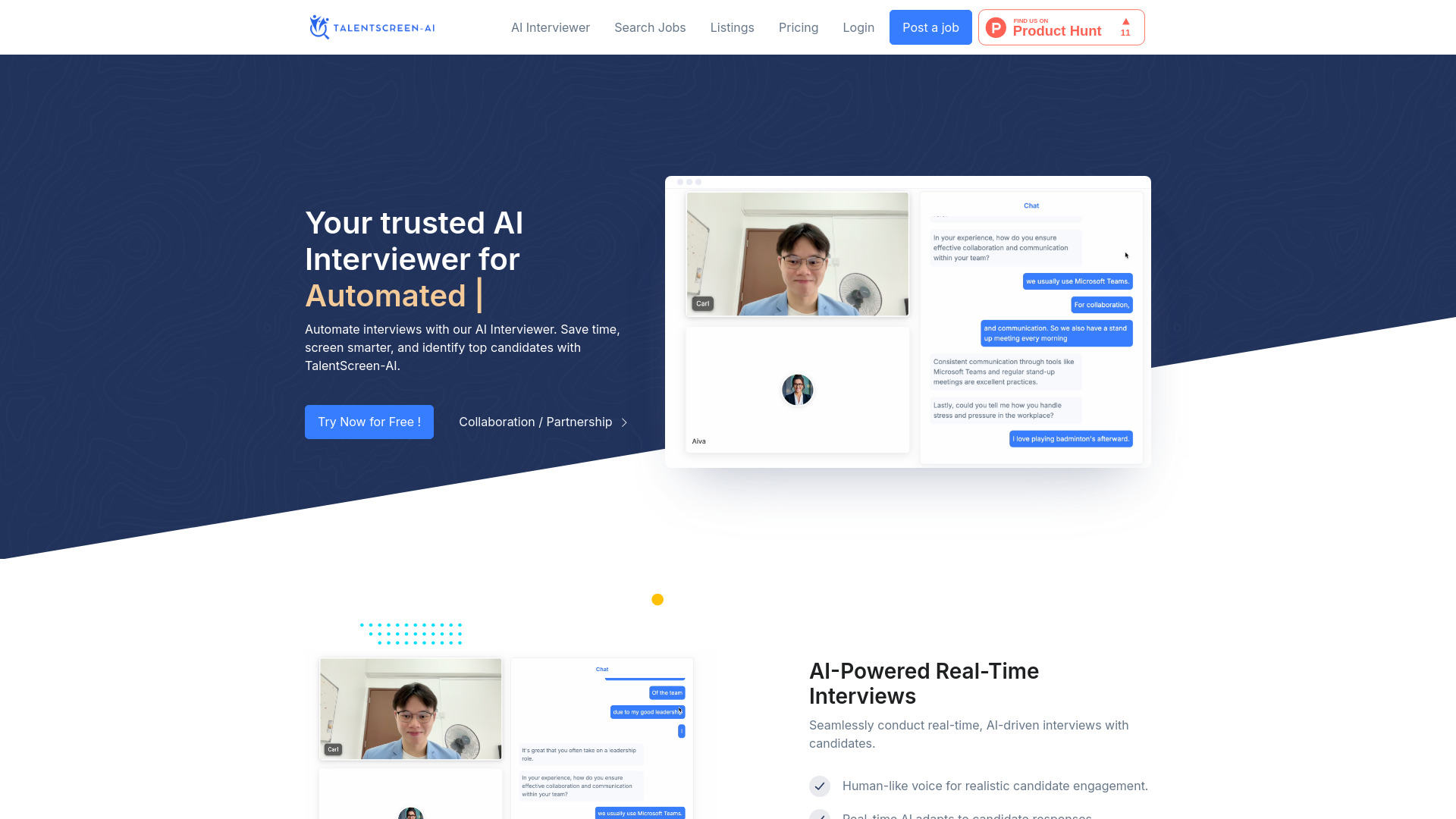Click the Post a job button

click(x=930, y=27)
